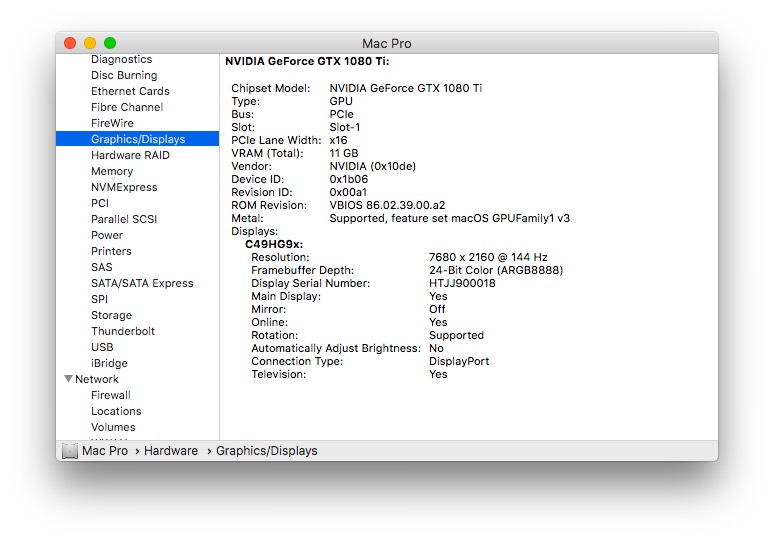The height and width of the screenshot is (541, 774).
Task: Select Disc Burning in the sidebar
Action: (124, 75)
